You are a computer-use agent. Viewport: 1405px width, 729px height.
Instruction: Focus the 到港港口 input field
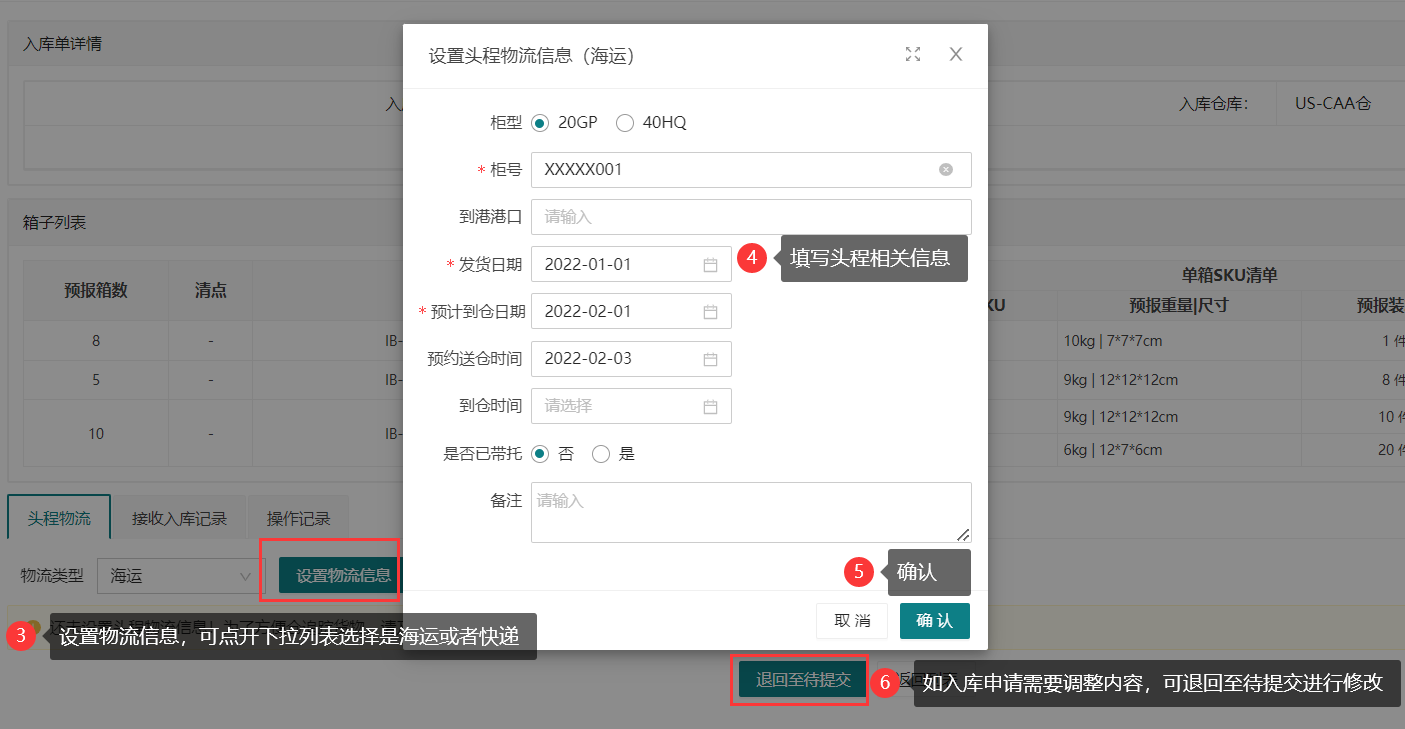750,217
